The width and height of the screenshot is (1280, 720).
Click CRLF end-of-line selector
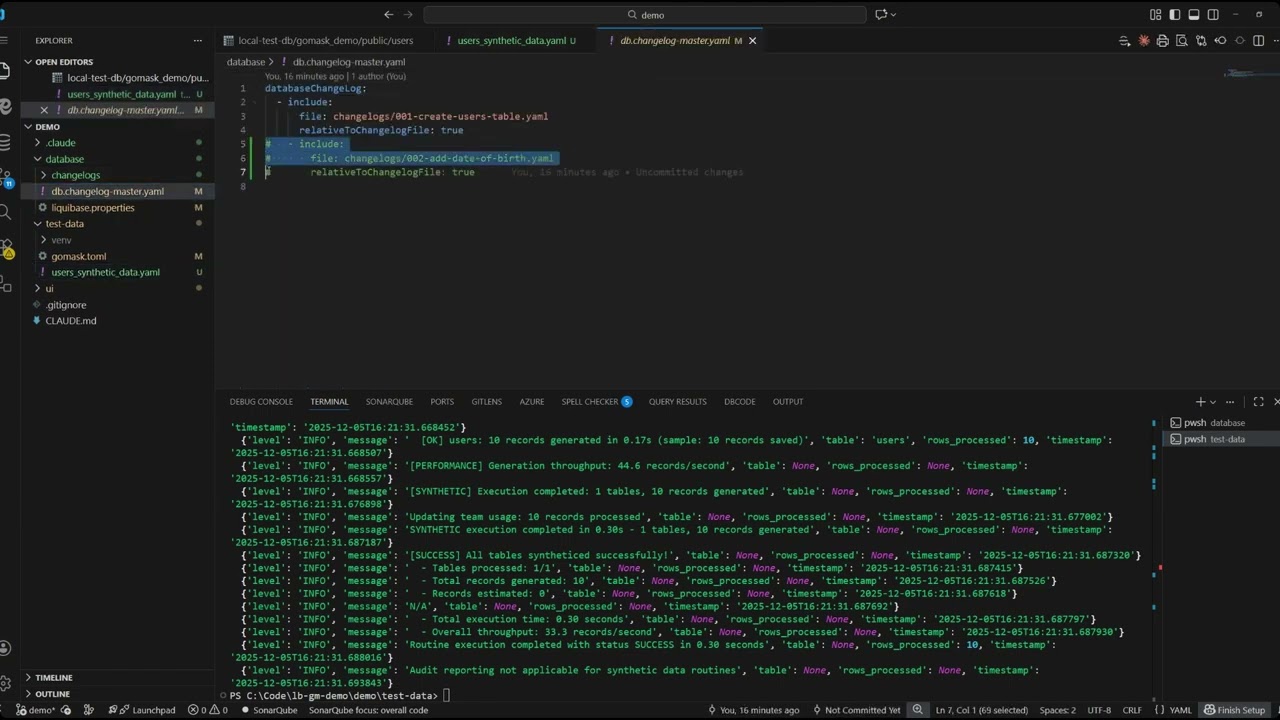pyautogui.click(x=1132, y=711)
